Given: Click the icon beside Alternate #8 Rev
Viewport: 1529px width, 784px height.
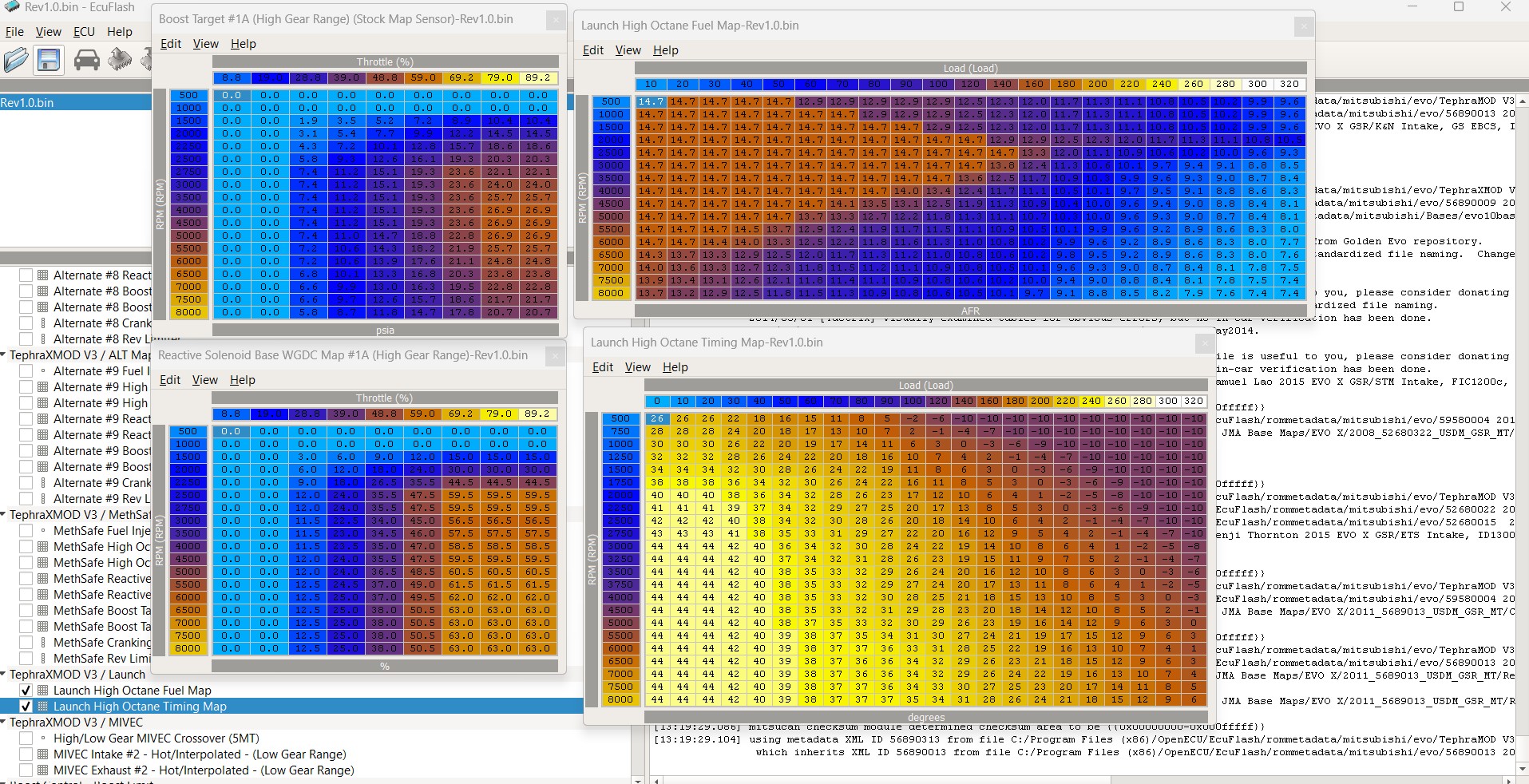Looking at the screenshot, I should 43,339.
